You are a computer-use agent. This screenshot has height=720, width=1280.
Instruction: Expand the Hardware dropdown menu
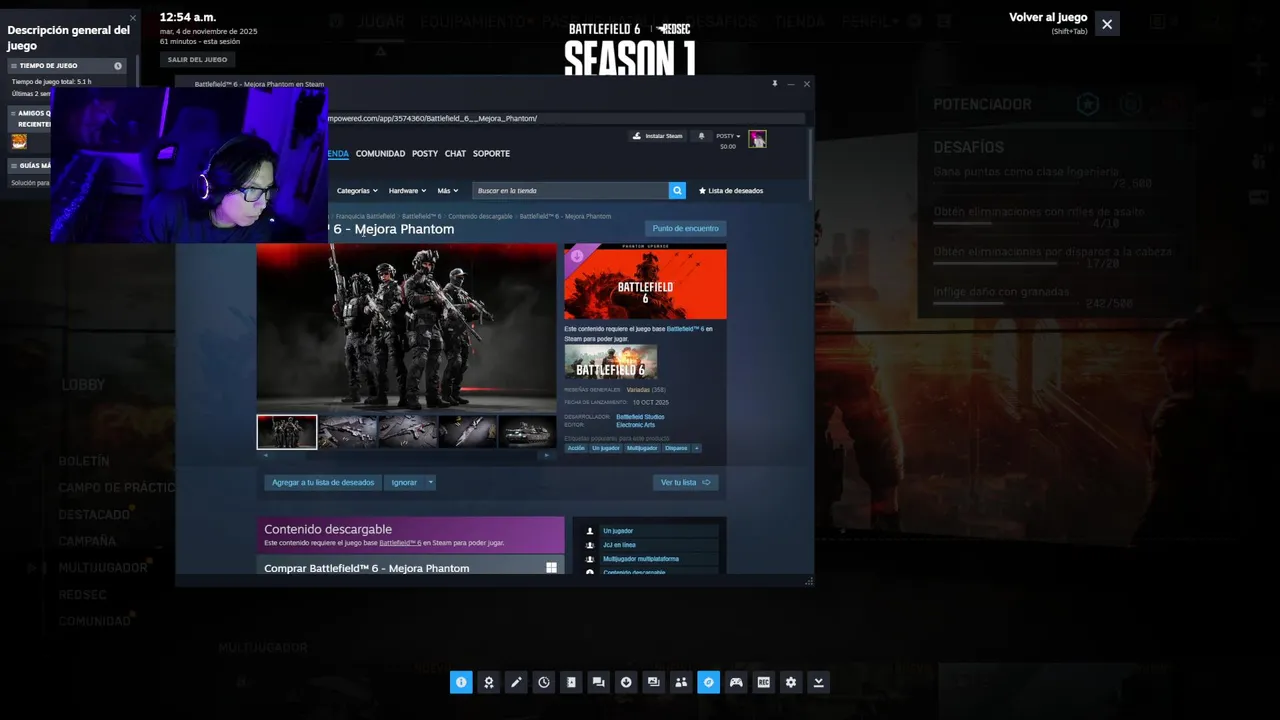click(407, 190)
